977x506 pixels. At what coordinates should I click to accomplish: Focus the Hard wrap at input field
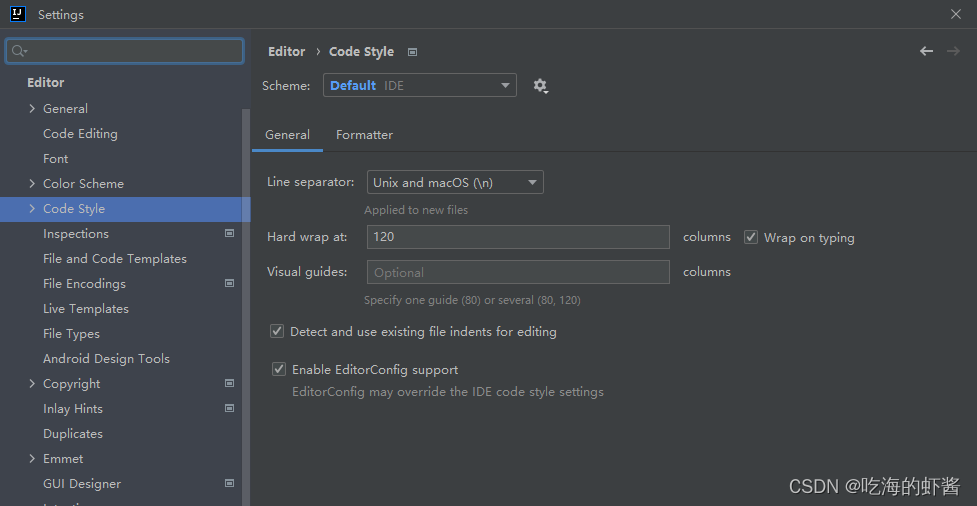[518, 237]
